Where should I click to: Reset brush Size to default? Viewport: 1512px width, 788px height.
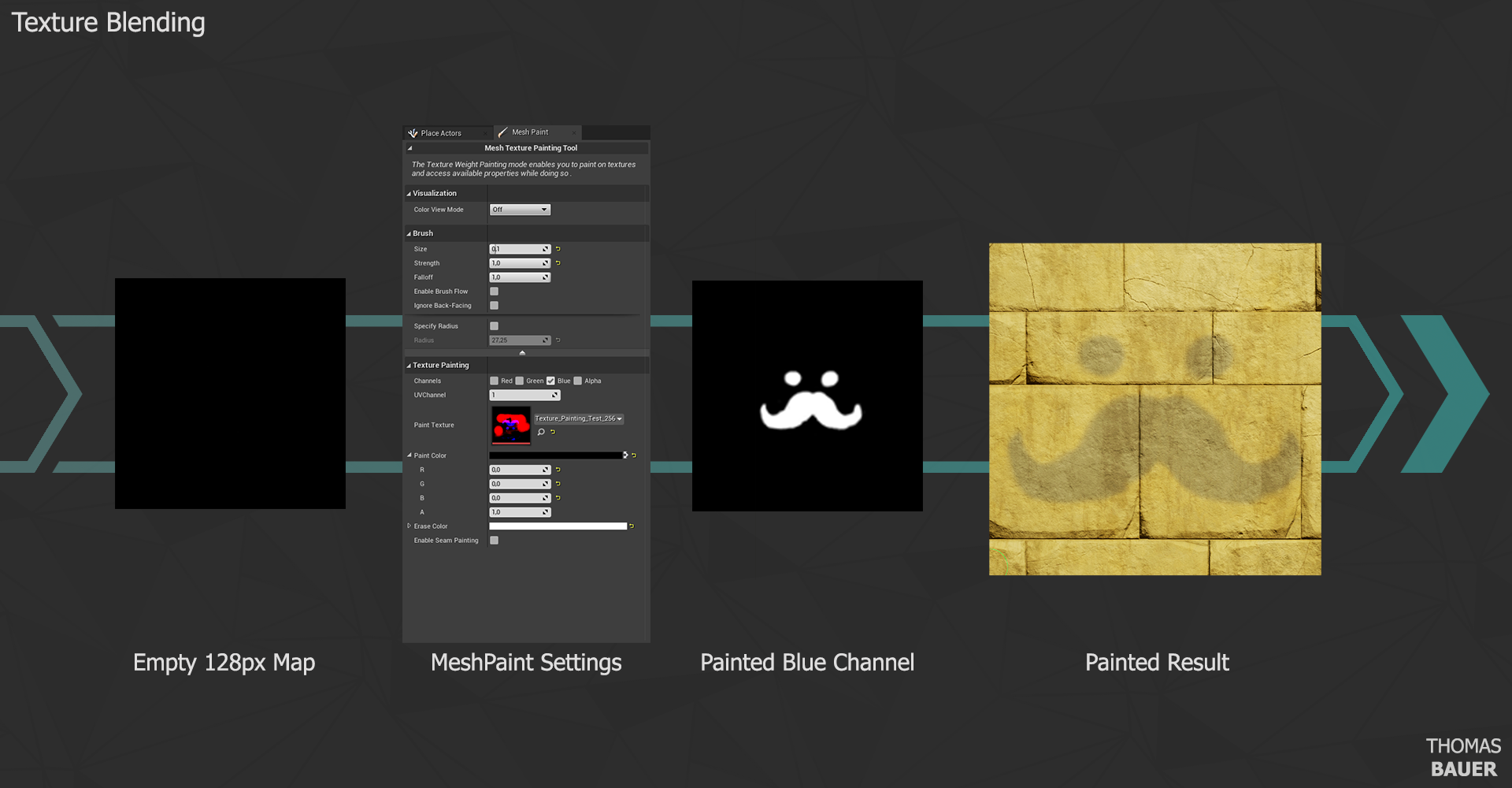[558, 249]
